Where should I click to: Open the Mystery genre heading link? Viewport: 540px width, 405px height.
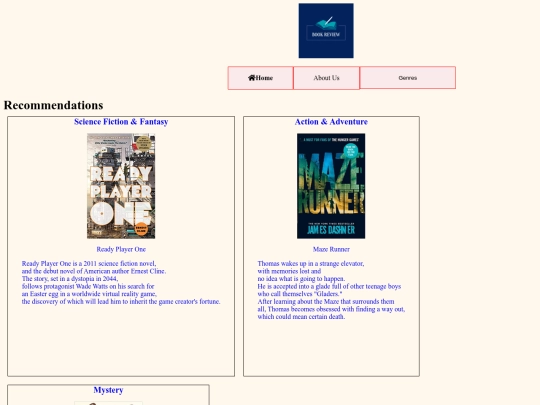tap(108, 390)
